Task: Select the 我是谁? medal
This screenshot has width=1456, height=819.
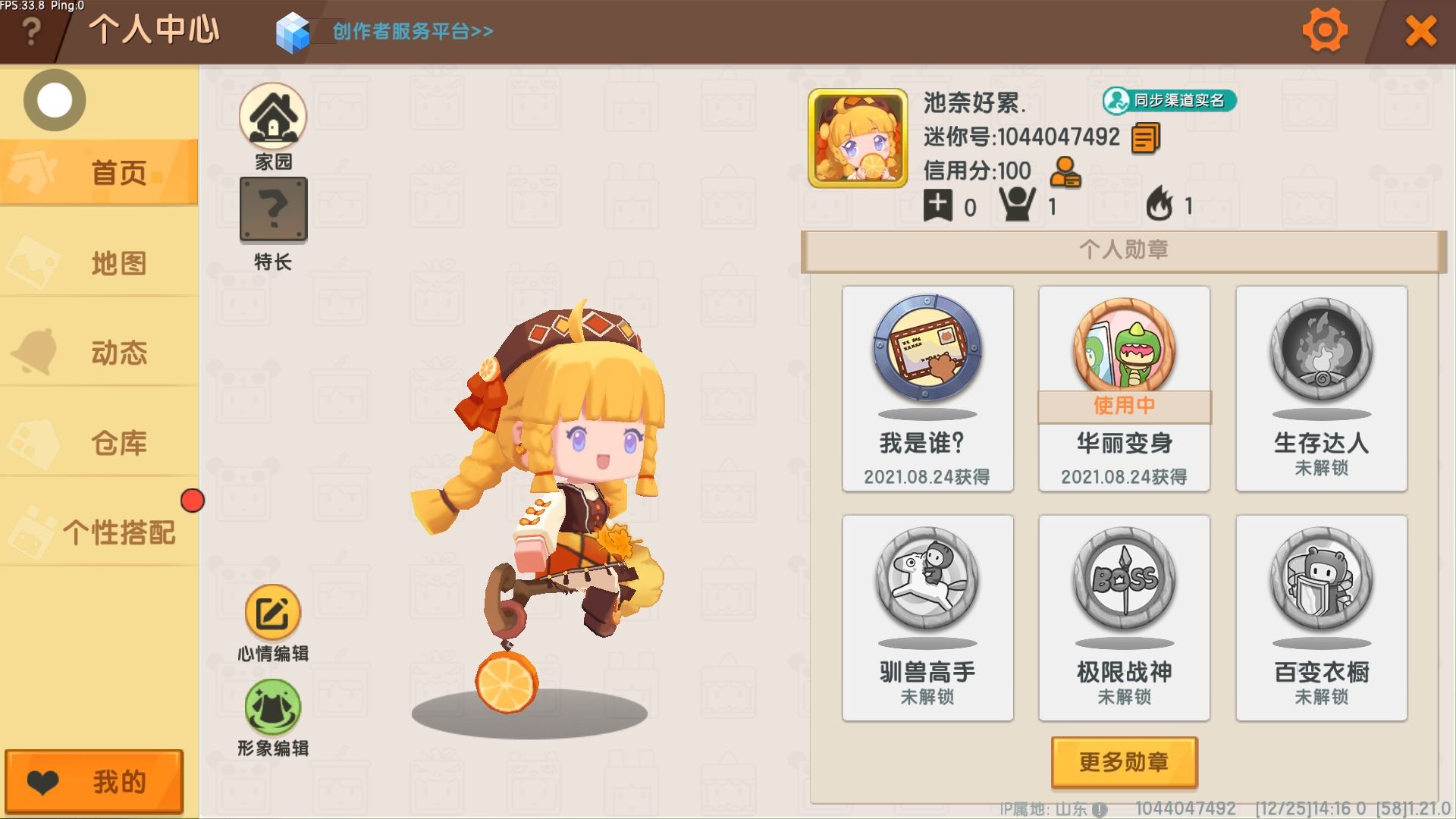Action: (927, 388)
